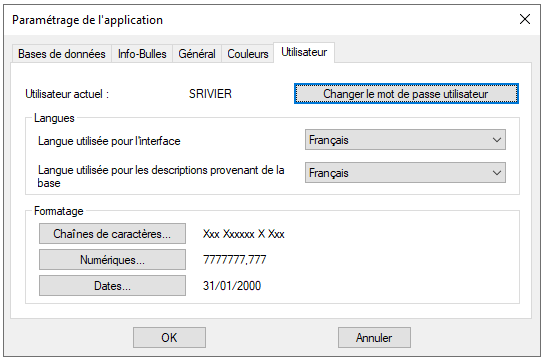Click the 7777777,777 numeric sample

click(x=234, y=260)
